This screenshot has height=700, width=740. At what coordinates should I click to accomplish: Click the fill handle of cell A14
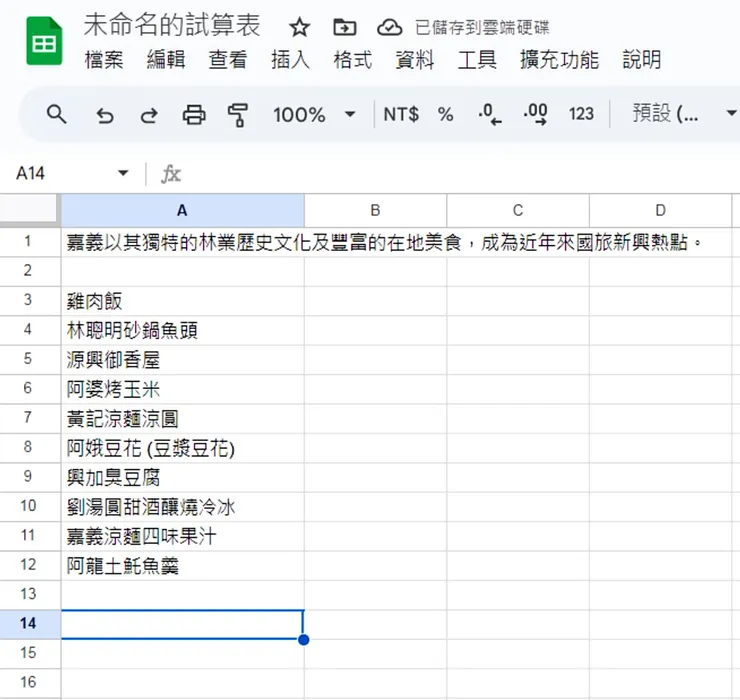pyautogui.click(x=304, y=640)
